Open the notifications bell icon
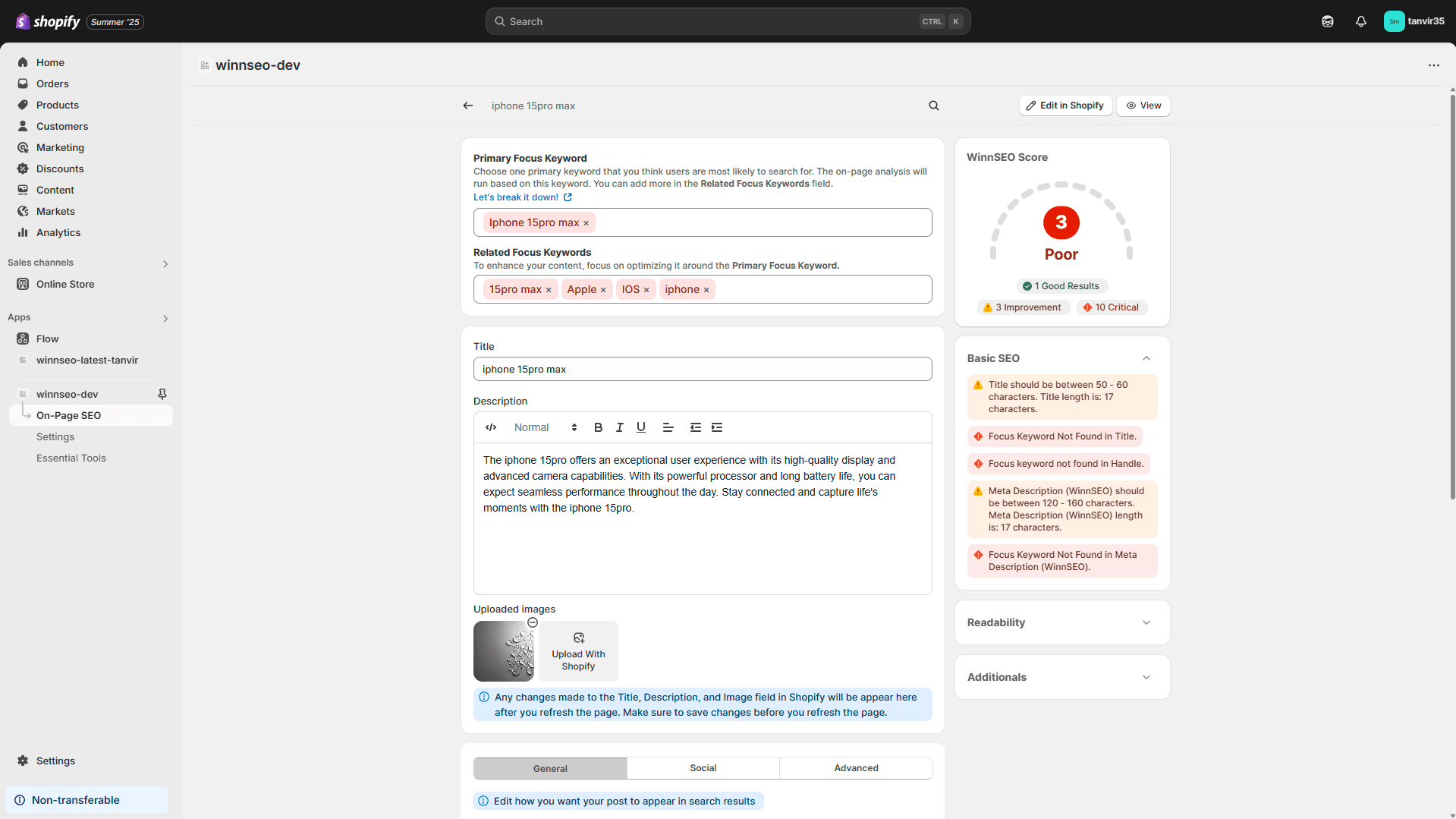This screenshot has width=1456, height=819. (x=1360, y=21)
